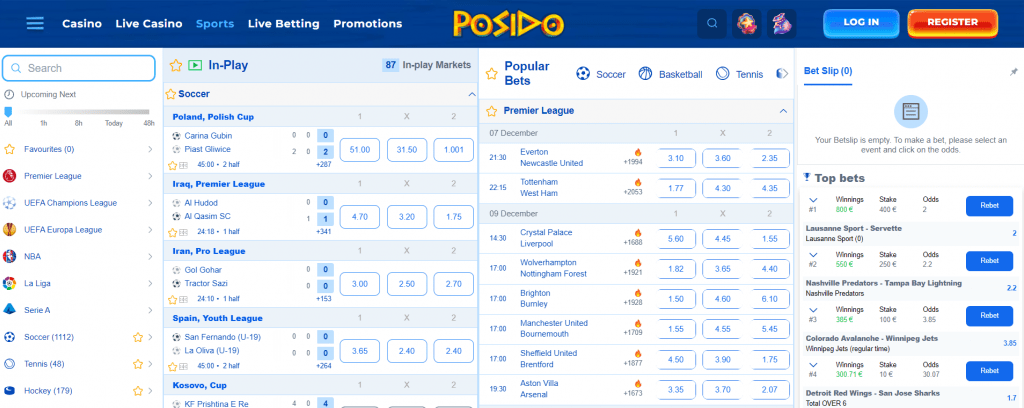Click the NBA logo icon
This screenshot has height=408, width=1024.
(x=9, y=257)
